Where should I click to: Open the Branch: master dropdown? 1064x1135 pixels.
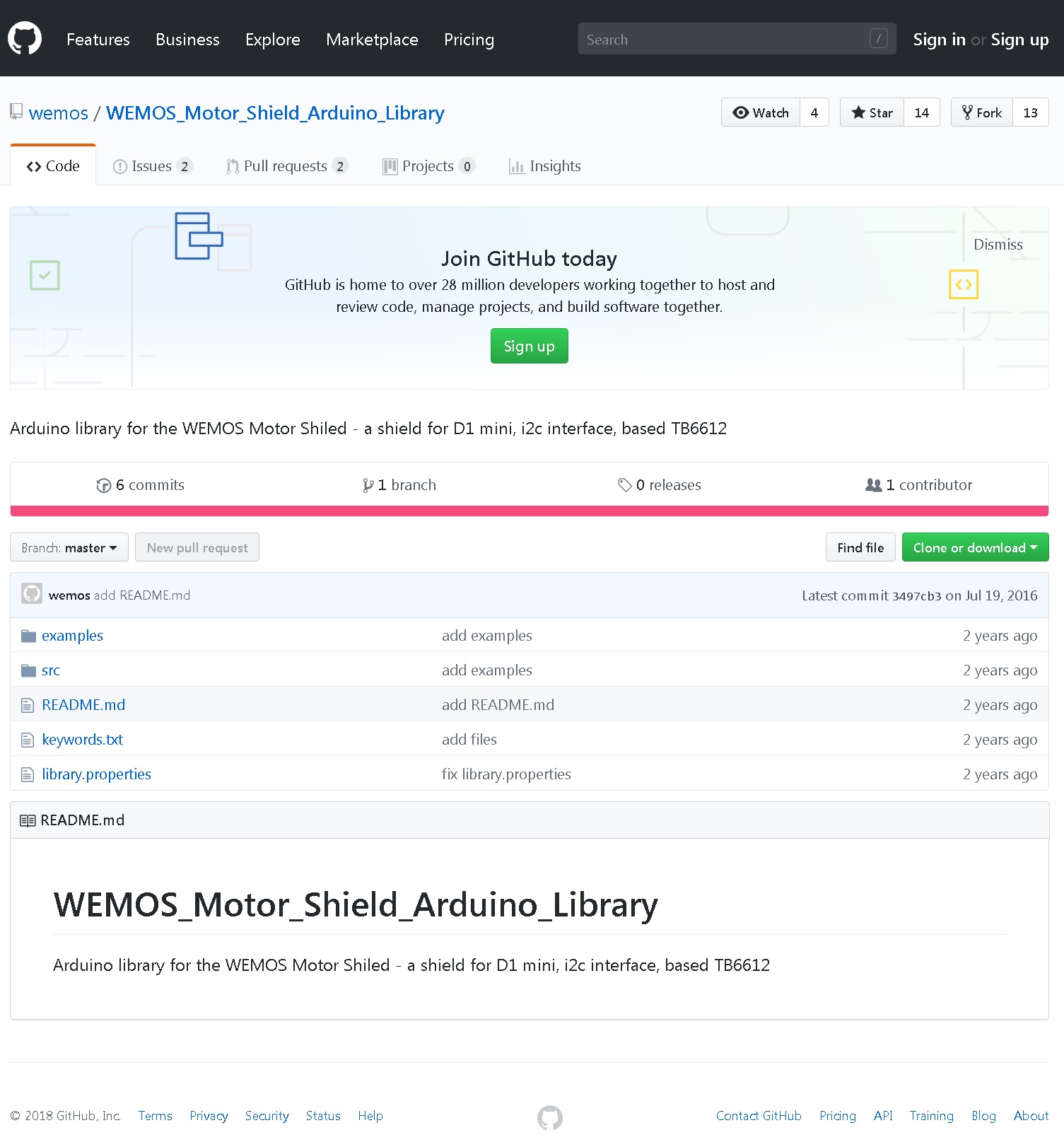[x=69, y=547]
